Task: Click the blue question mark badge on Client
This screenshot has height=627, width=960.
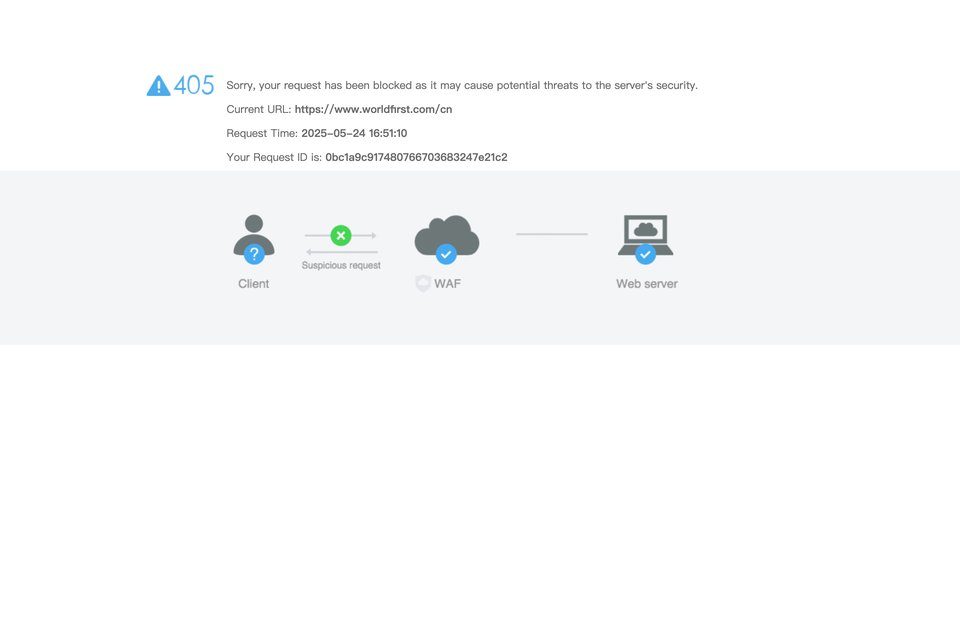Action: pyautogui.click(x=254, y=254)
